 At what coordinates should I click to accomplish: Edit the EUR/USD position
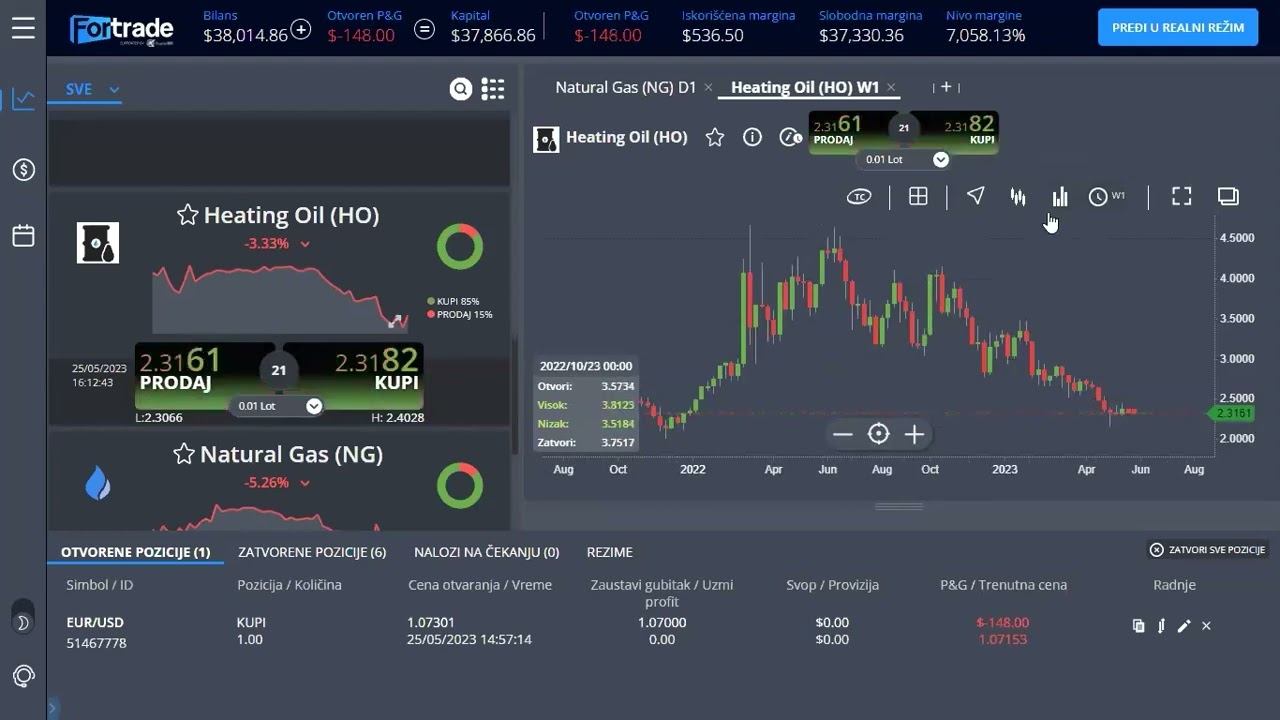pos(1184,626)
